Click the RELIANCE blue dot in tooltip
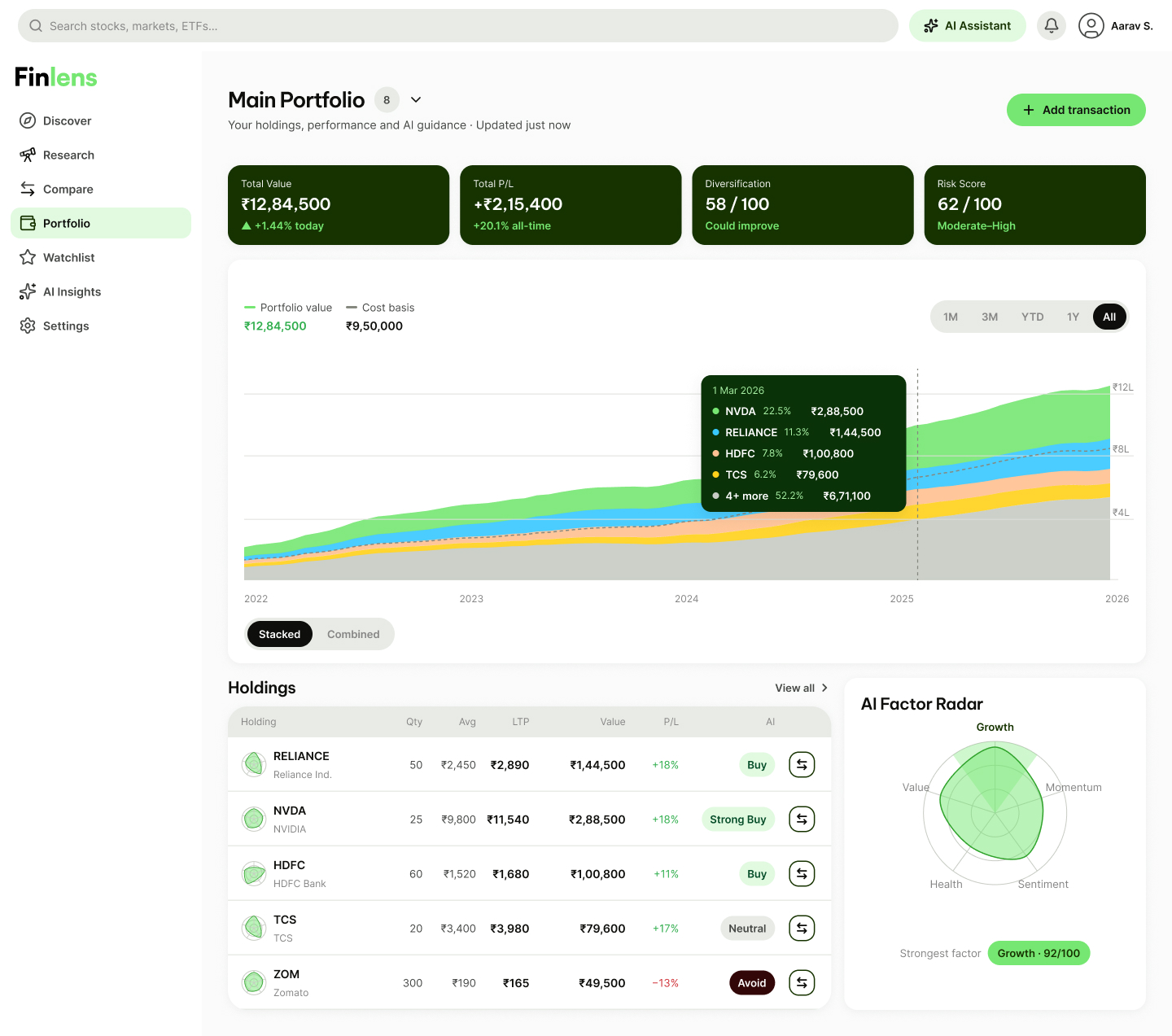The width and height of the screenshot is (1172, 1036). pos(715,432)
